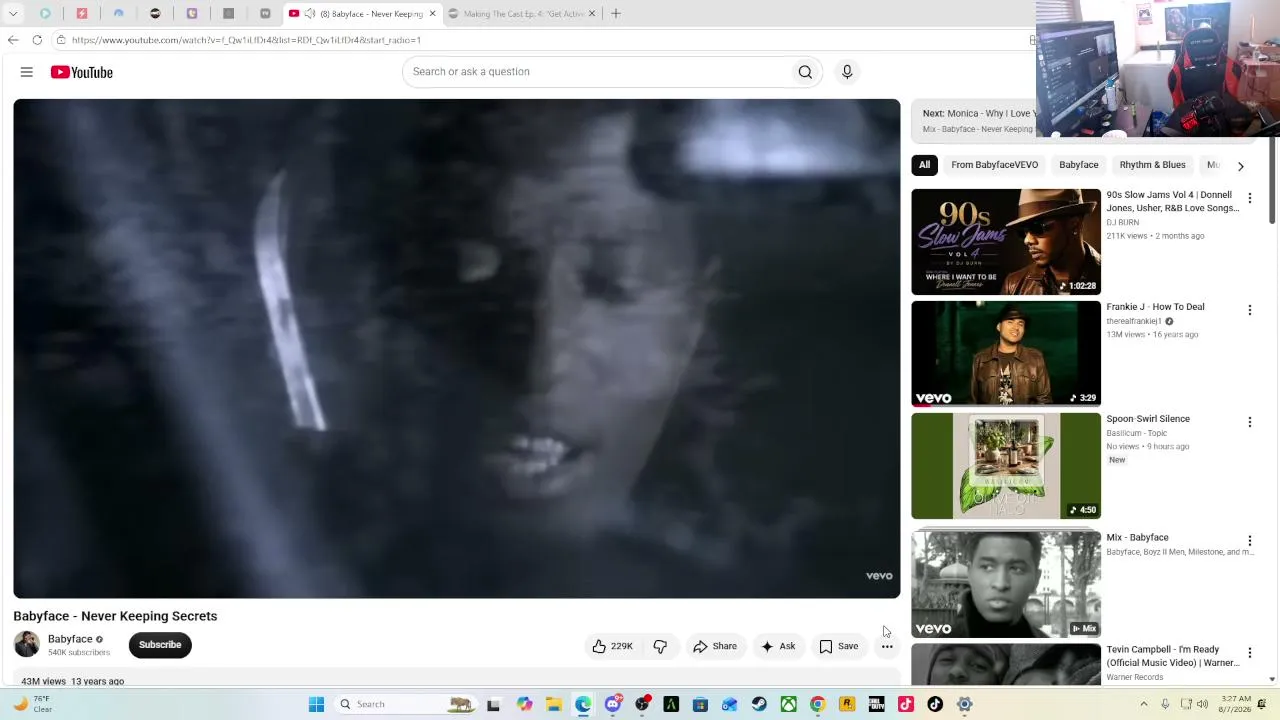1280x720 pixels.
Task: Subscribe to the Babyface channel
Action: 160,645
